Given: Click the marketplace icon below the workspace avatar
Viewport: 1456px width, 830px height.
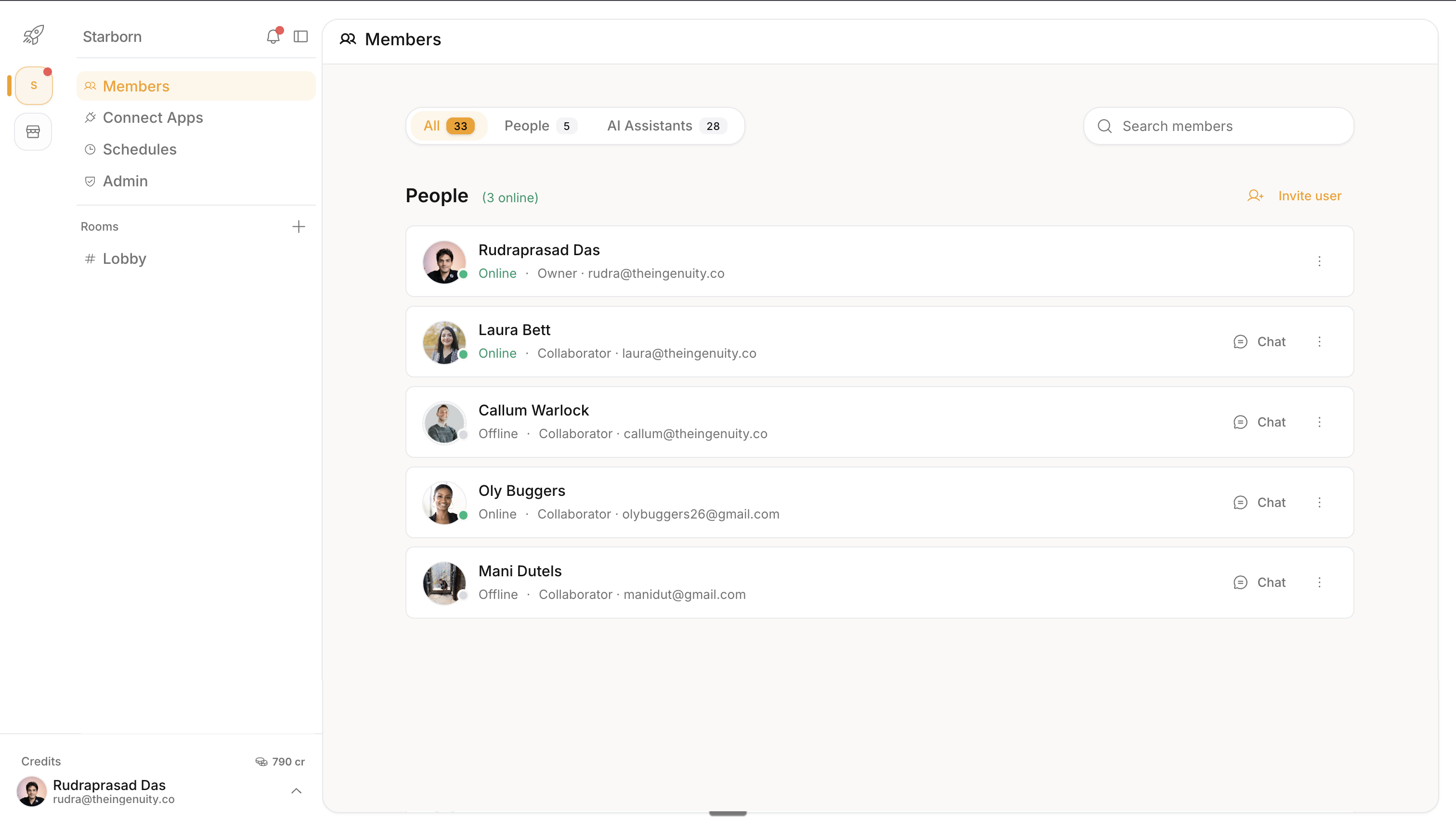Looking at the screenshot, I should click(32, 131).
